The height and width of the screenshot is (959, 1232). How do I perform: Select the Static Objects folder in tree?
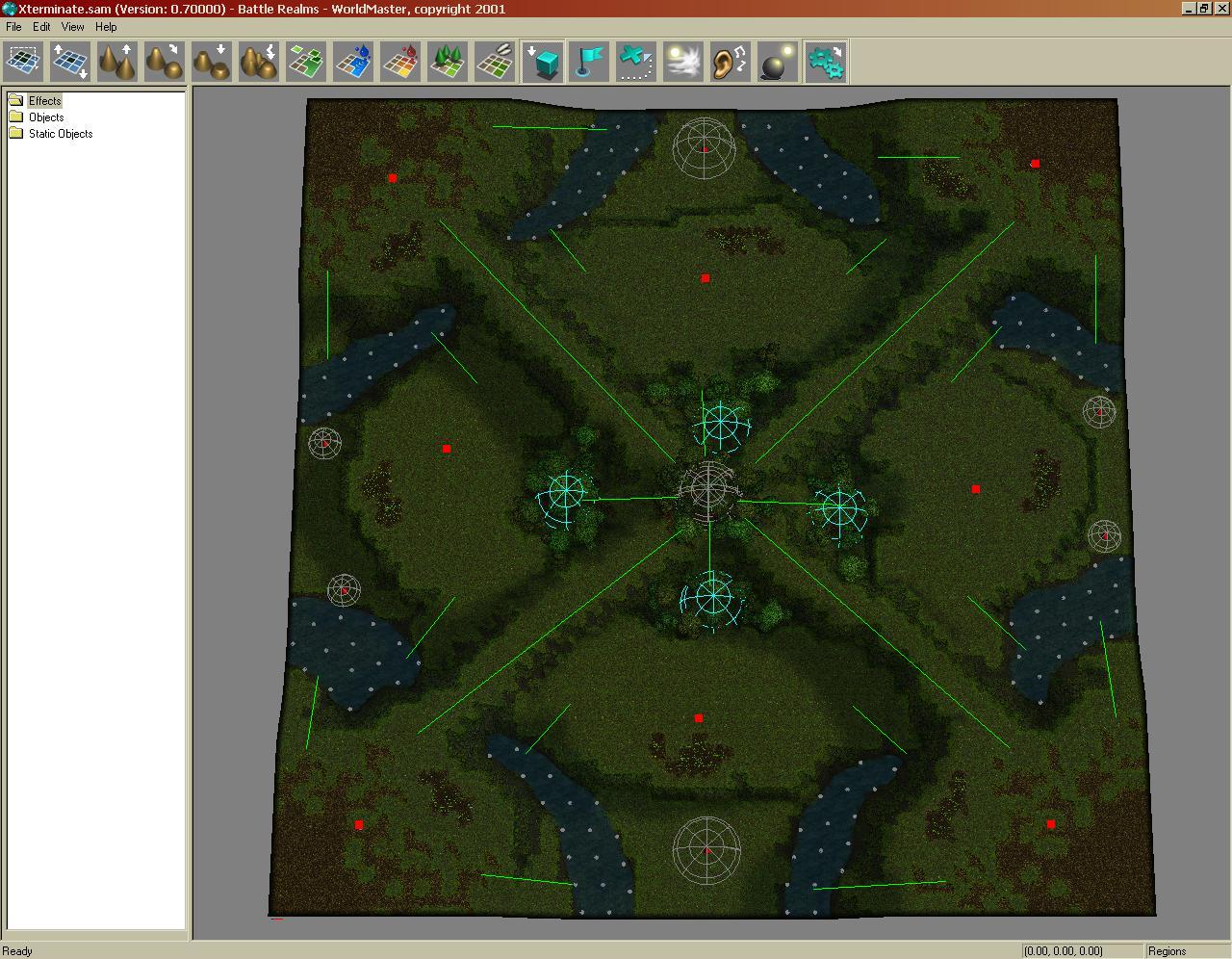pos(61,134)
